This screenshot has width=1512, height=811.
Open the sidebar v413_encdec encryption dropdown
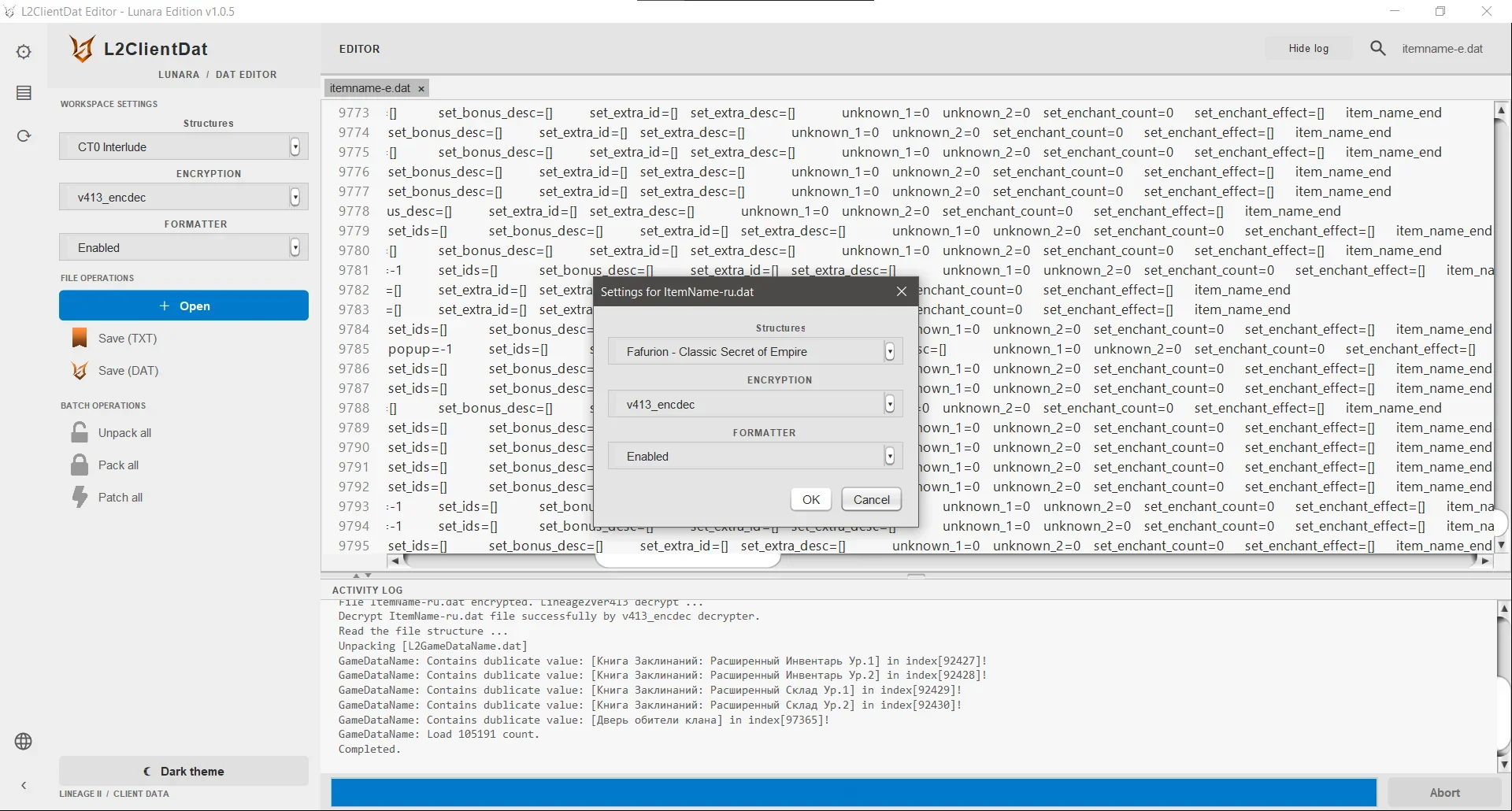pyautogui.click(x=183, y=197)
